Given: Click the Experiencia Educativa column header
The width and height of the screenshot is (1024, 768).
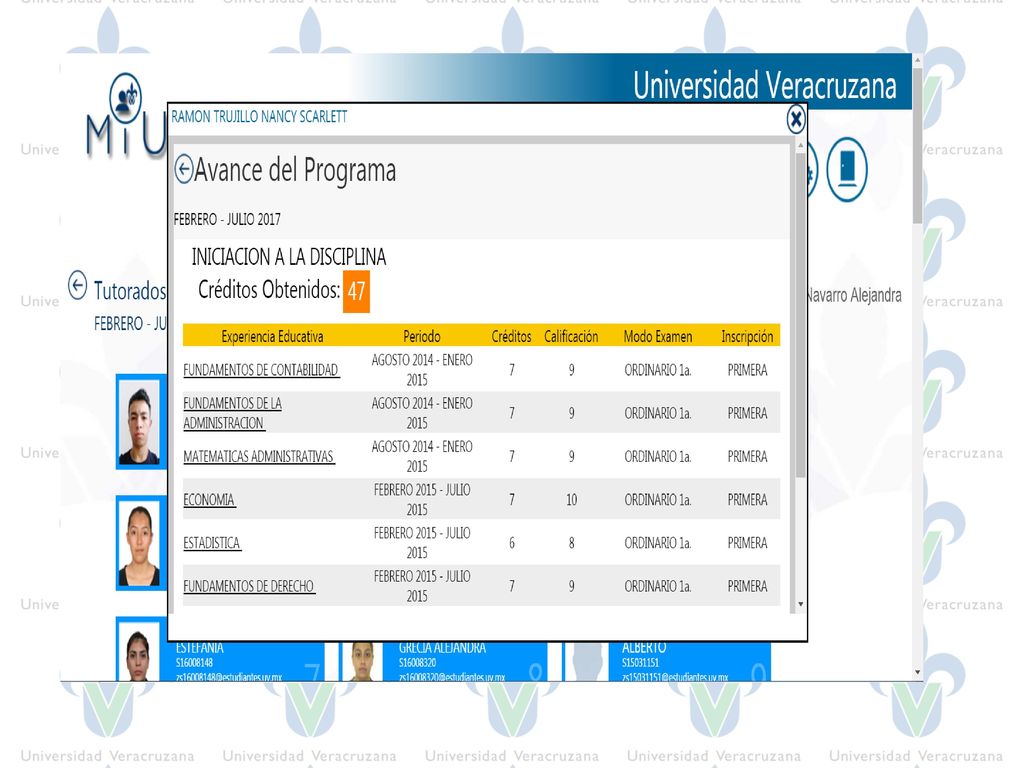Looking at the screenshot, I should (x=272, y=336).
